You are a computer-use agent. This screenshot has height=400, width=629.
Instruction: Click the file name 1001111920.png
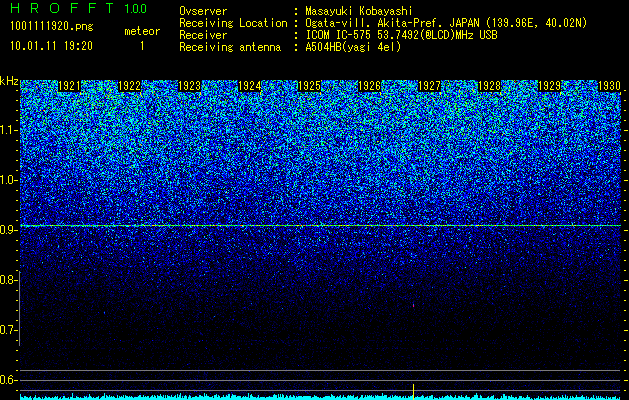click(51, 26)
